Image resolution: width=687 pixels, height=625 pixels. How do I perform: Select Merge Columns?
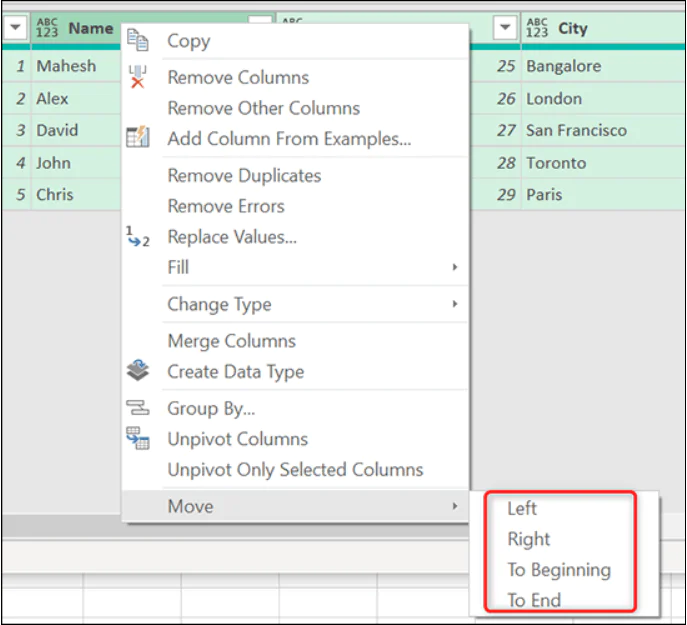pyautogui.click(x=295, y=341)
